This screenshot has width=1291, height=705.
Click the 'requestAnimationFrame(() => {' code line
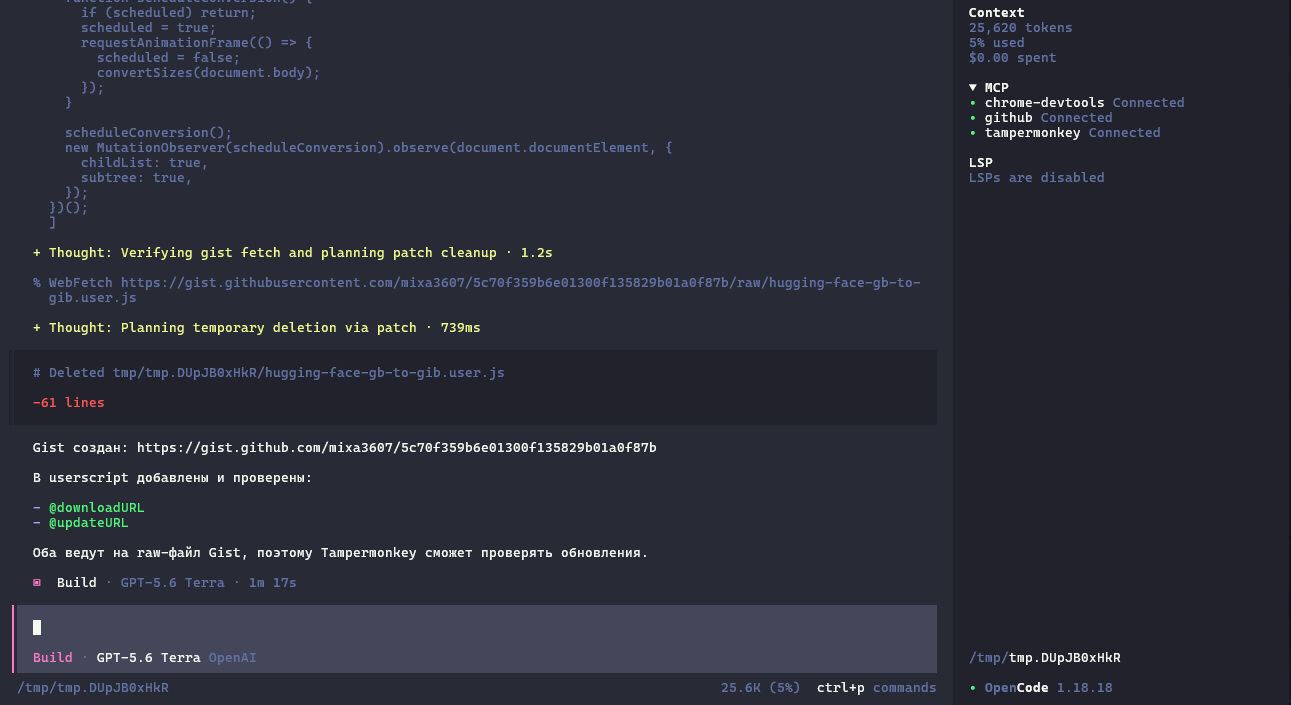pos(197,43)
